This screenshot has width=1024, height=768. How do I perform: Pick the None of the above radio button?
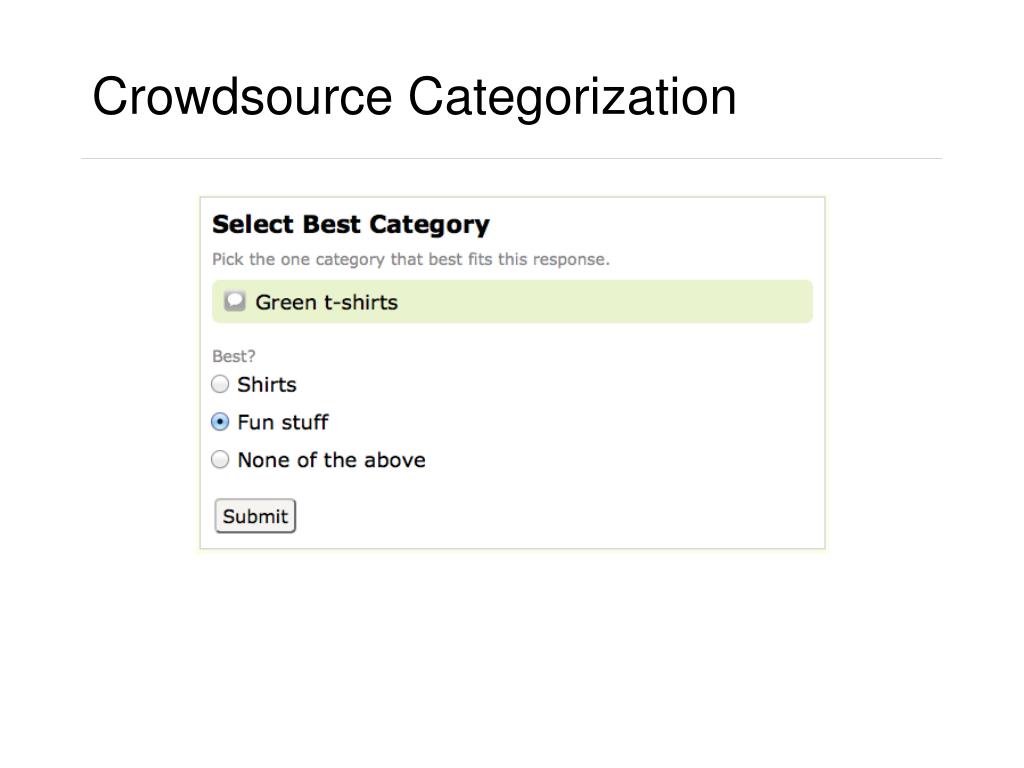pos(220,460)
